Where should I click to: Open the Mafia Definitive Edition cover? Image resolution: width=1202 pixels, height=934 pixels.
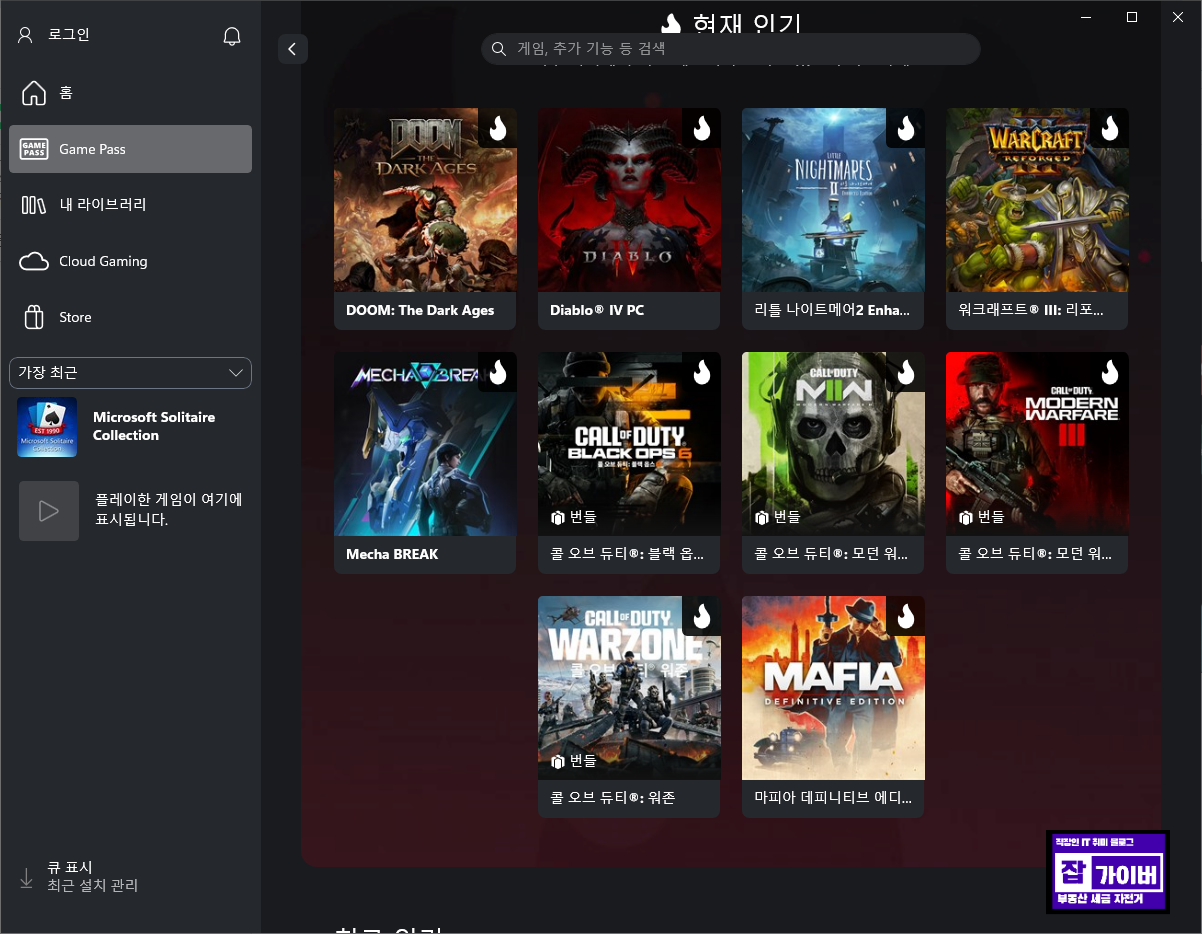pyautogui.click(x=833, y=688)
